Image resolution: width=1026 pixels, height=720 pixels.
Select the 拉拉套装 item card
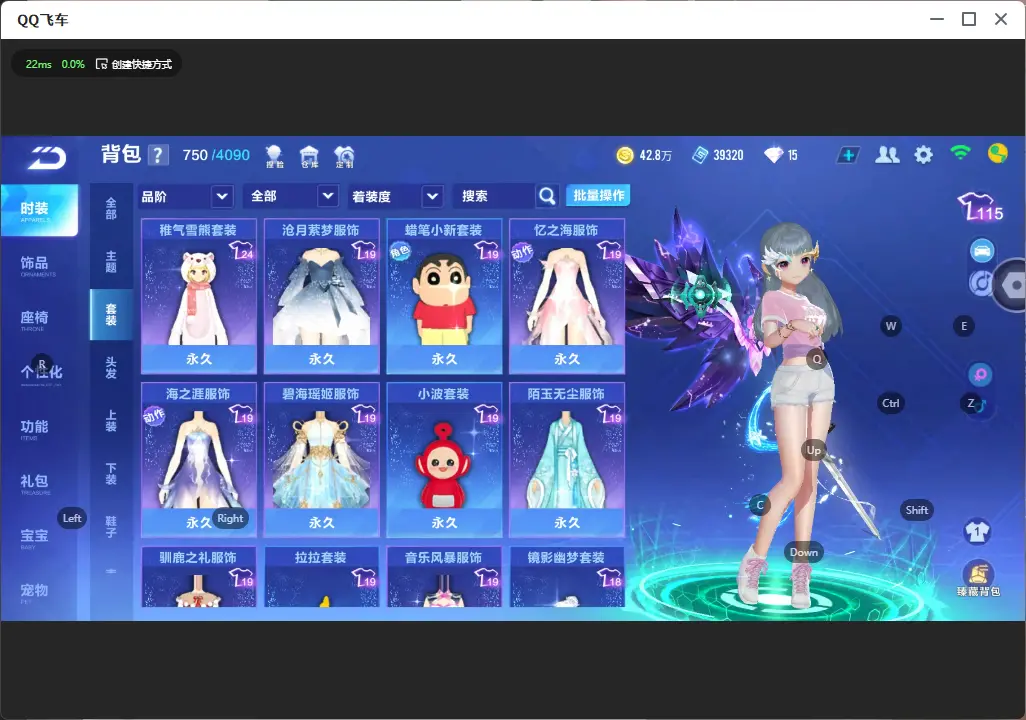(x=321, y=577)
